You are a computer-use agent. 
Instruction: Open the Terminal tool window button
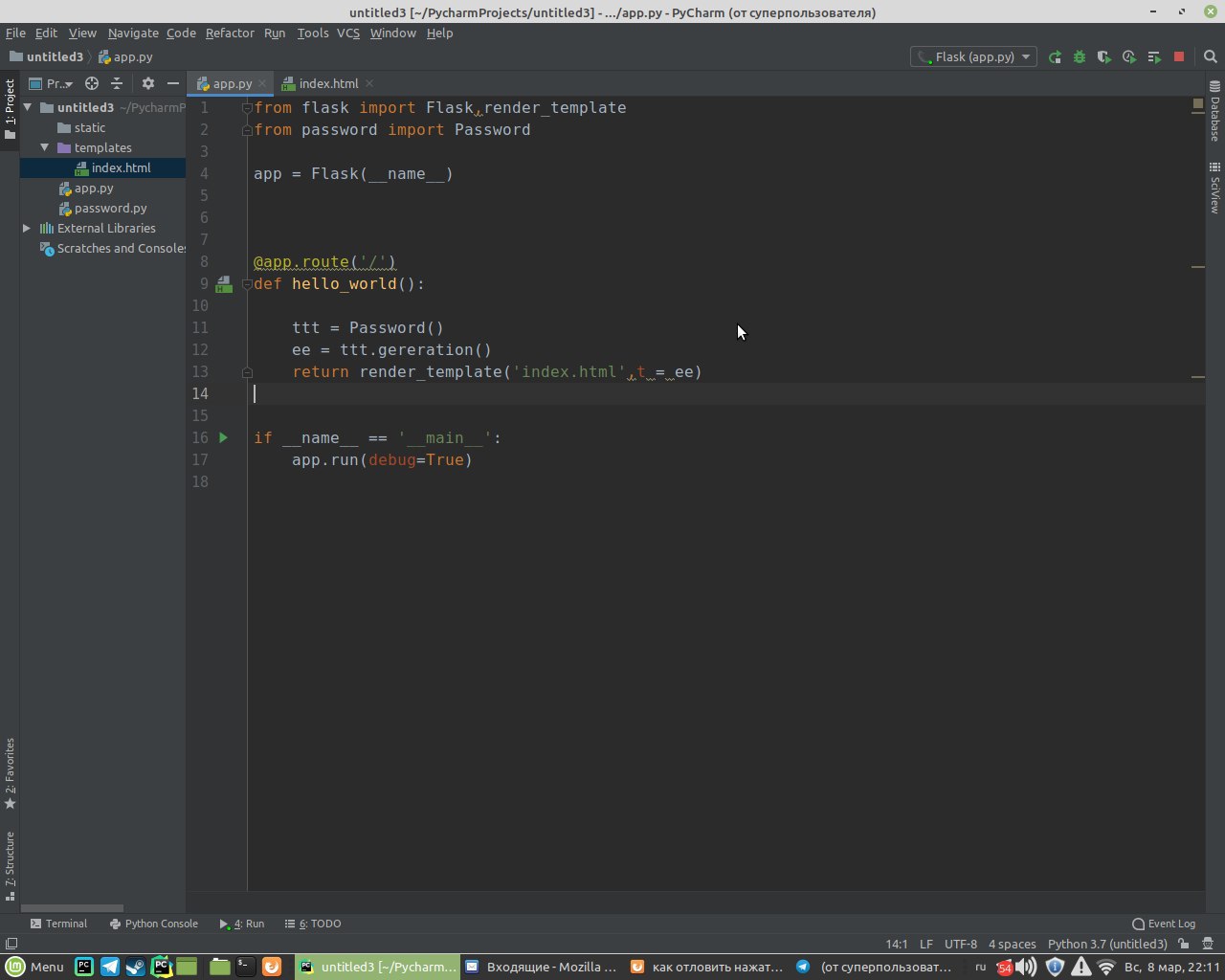click(x=58, y=924)
